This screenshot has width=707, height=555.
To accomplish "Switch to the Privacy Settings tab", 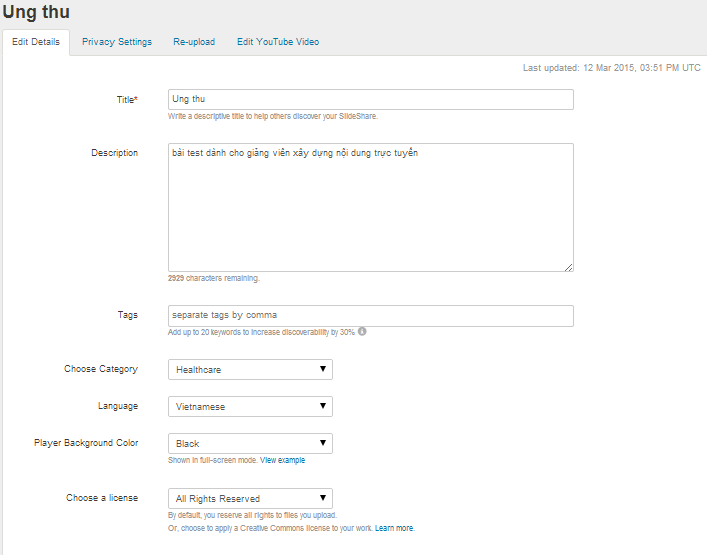I will click(x=117, y=42).
